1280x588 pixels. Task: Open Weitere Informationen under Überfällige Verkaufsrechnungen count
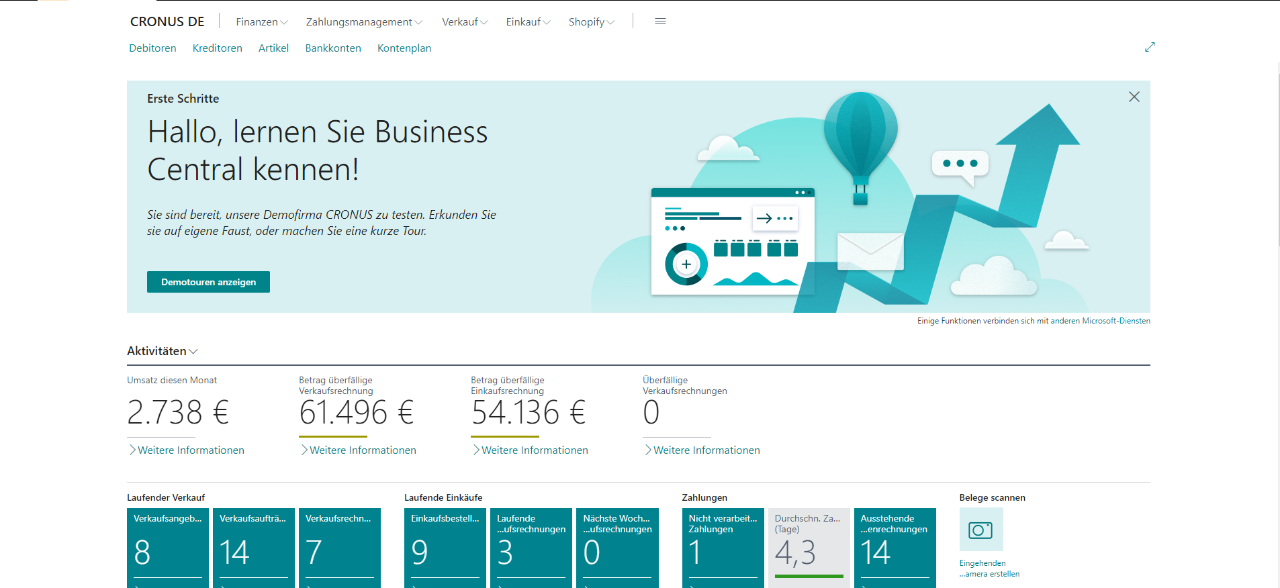tap(702, 450)
